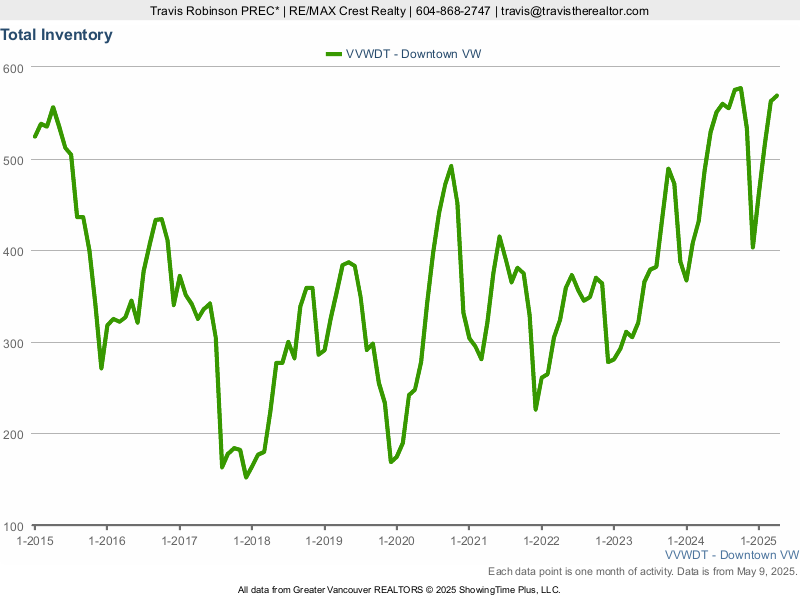Screen dimensions: 800x600
Task: Click the x-axis label 1-2024
Action: (686, 541)
